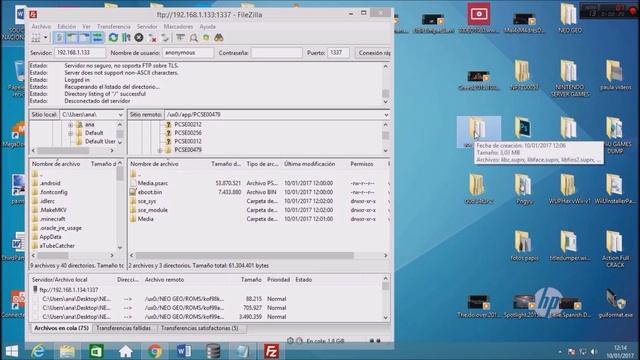Open the directory listing filters dialog
Image resolution: width=640 pixels, height=360 pixels.
pyautogui.click(x=180, y=38)
